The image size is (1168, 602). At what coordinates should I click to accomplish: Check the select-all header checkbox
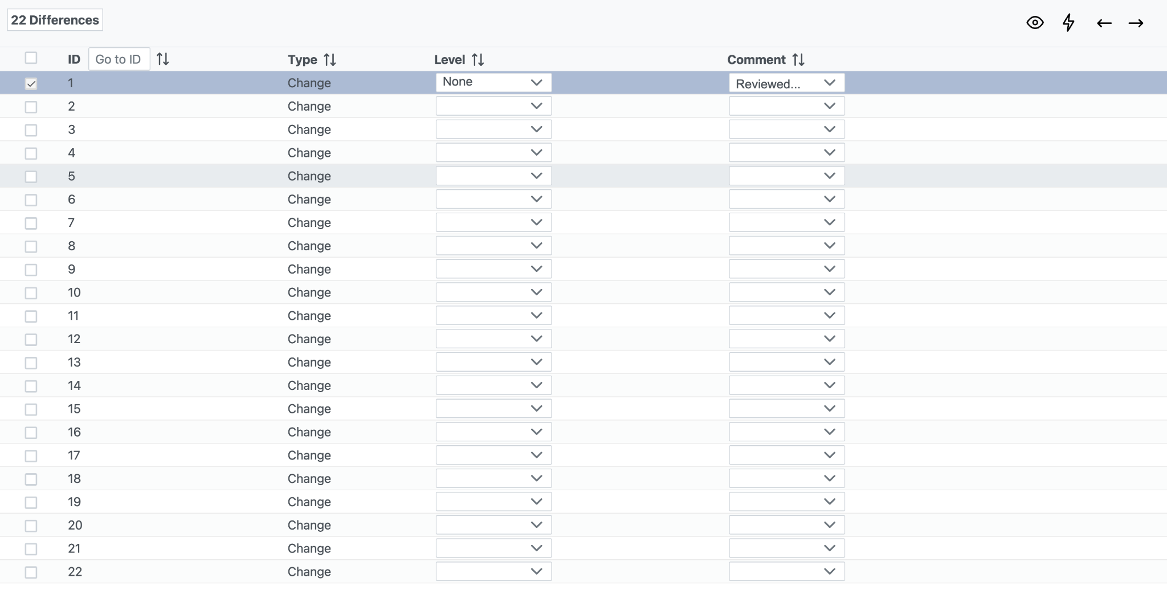31,58
